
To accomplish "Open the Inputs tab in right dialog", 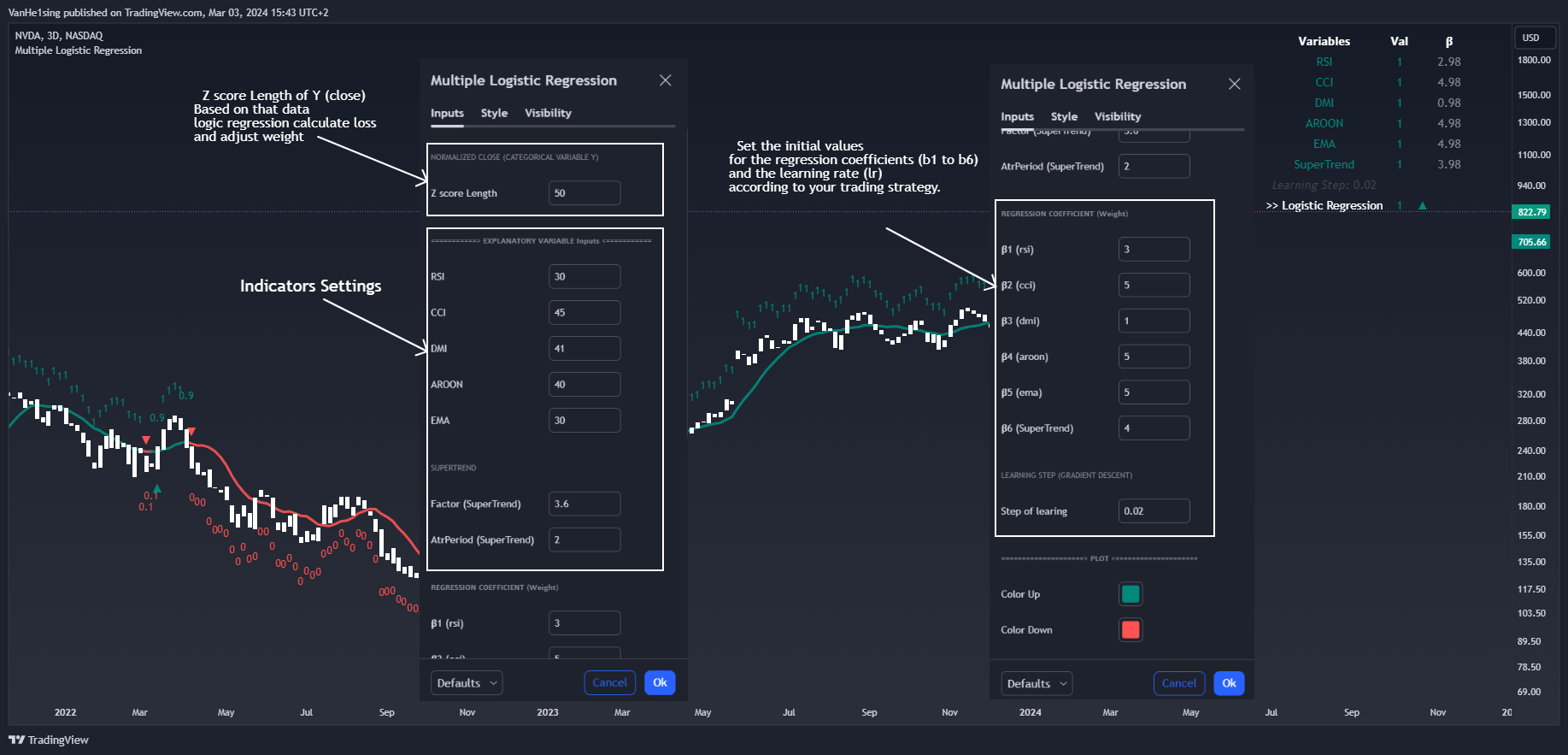I will click(1017, 116).
